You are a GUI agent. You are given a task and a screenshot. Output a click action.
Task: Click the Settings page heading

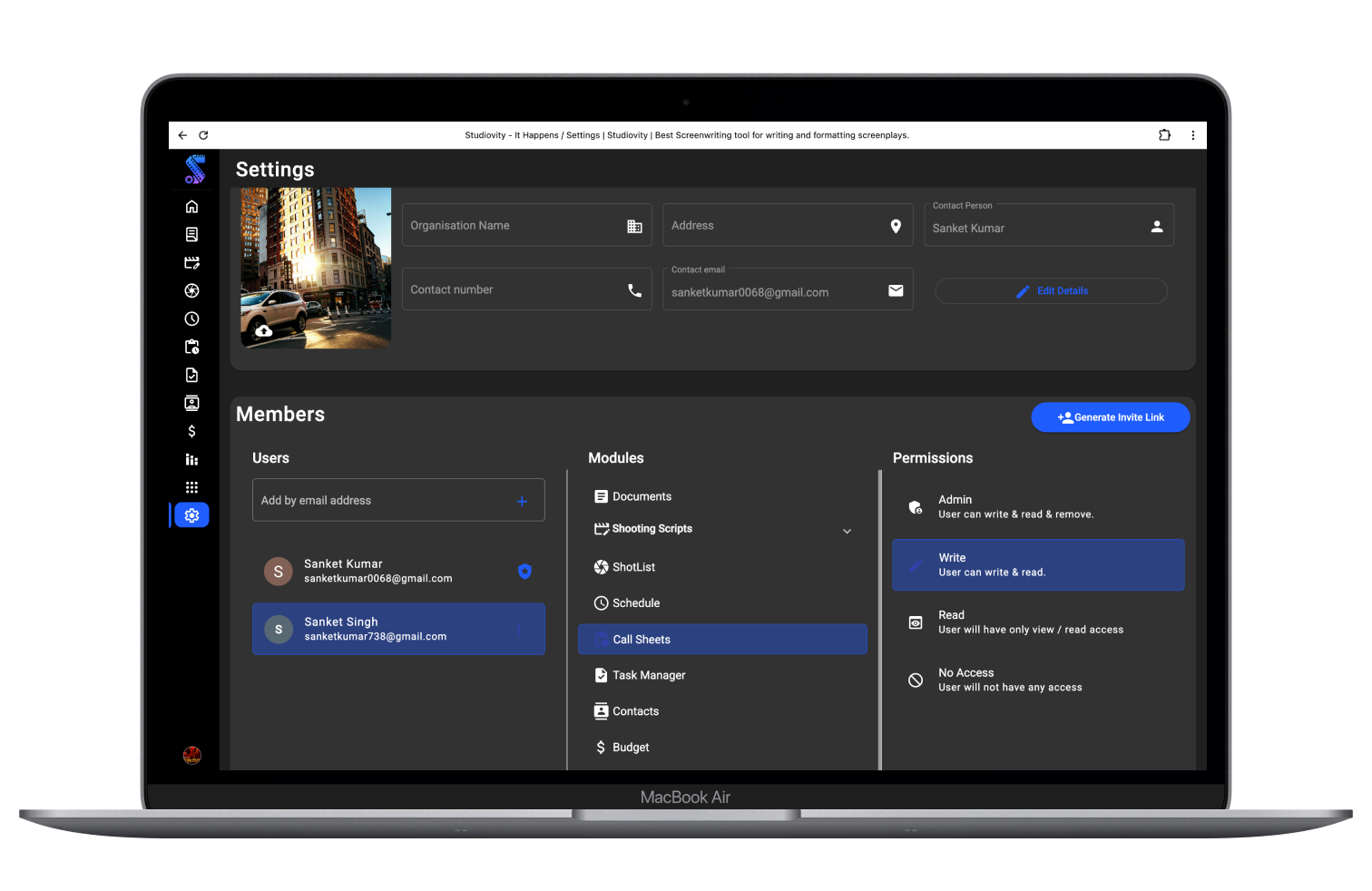click(275, 170)
